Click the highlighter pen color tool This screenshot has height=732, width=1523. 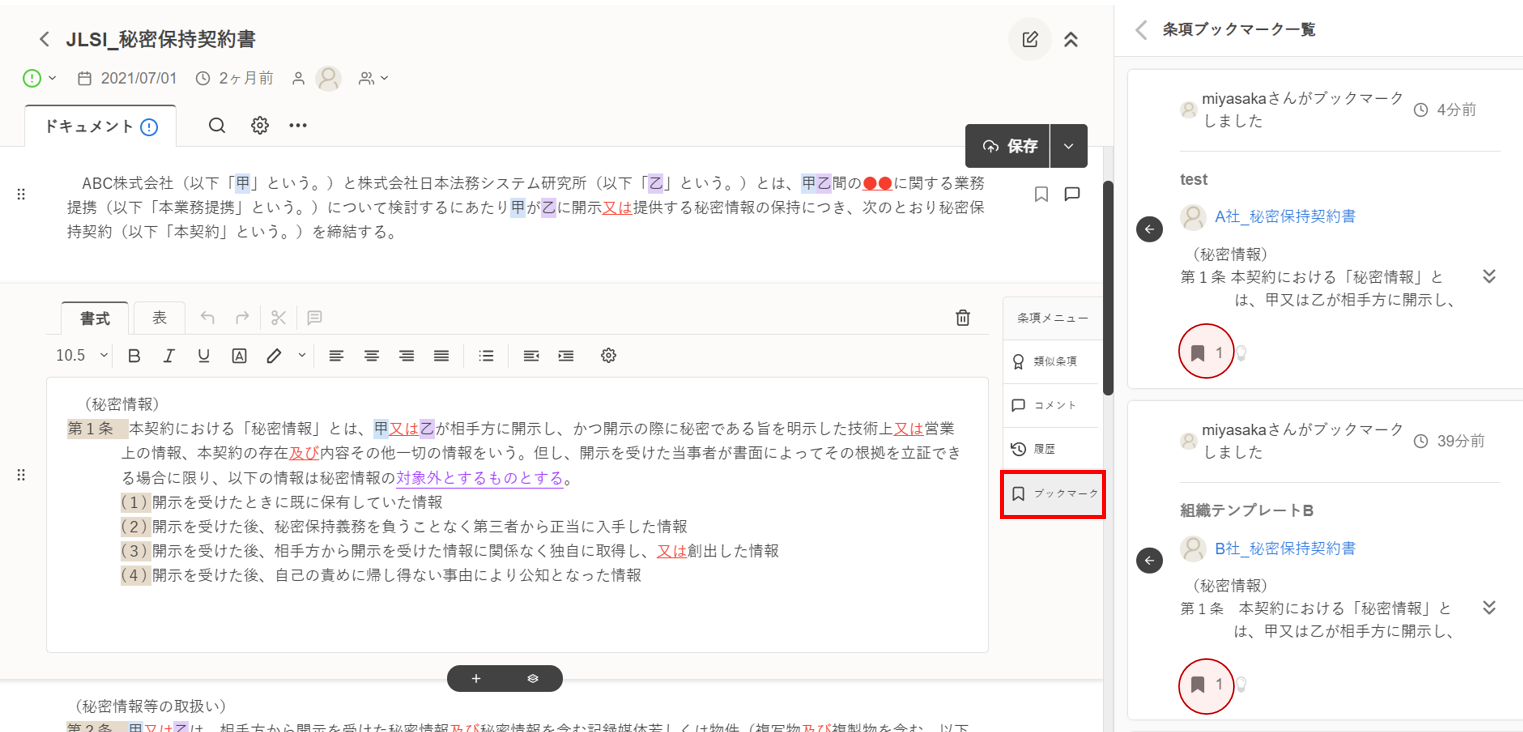click(274, 356)
